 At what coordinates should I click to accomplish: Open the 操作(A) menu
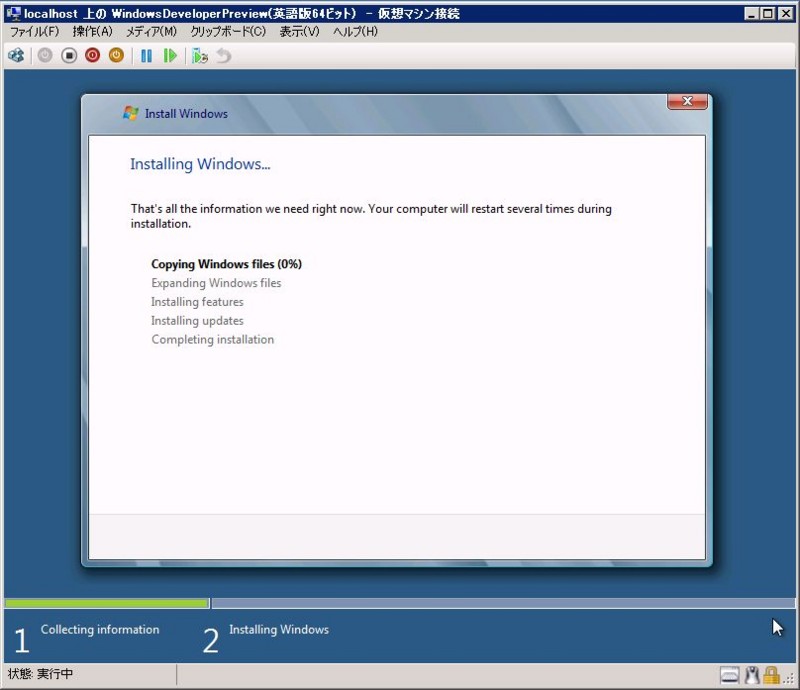[92, 32]
